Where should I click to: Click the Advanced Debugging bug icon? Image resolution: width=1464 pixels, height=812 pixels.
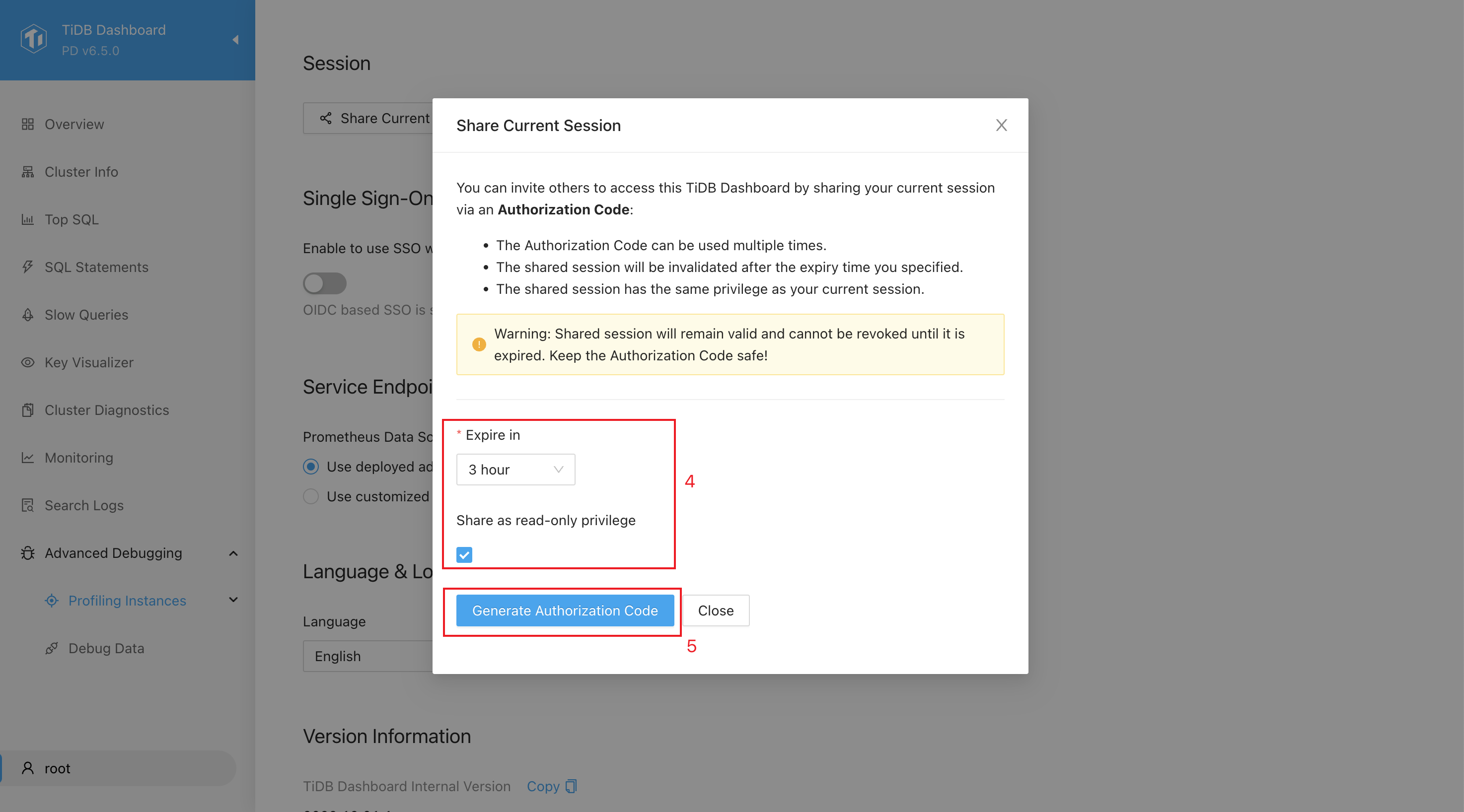[28, 553]
